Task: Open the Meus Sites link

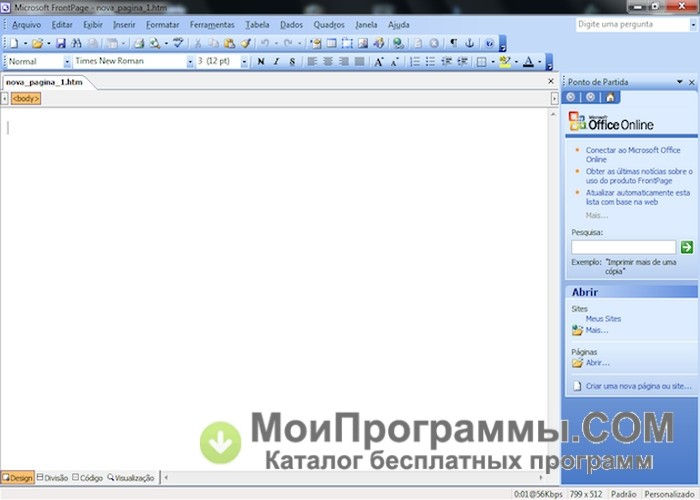Action: pos(603,319)
